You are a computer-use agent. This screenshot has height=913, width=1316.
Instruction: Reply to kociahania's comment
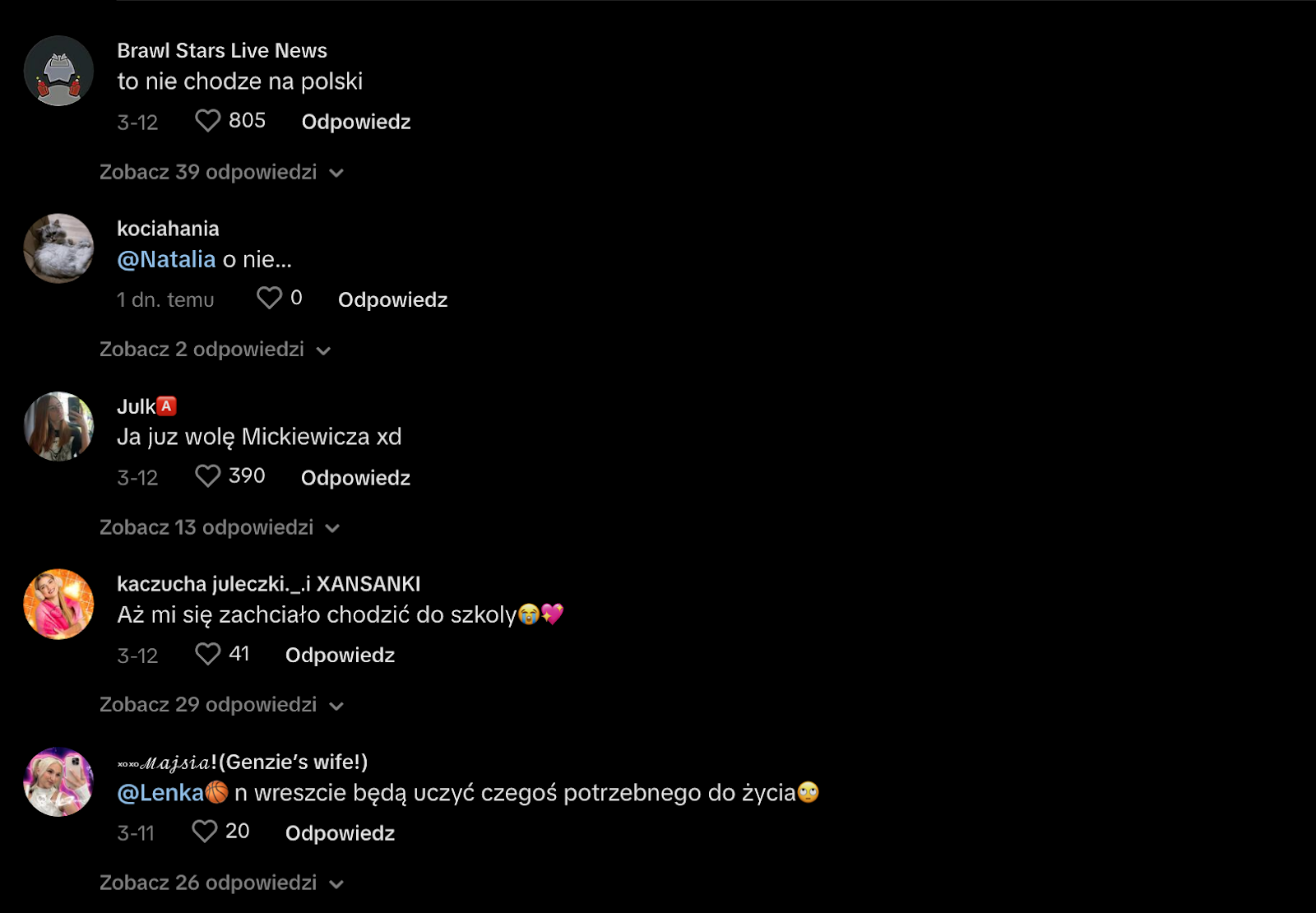(x=392, y=299)
